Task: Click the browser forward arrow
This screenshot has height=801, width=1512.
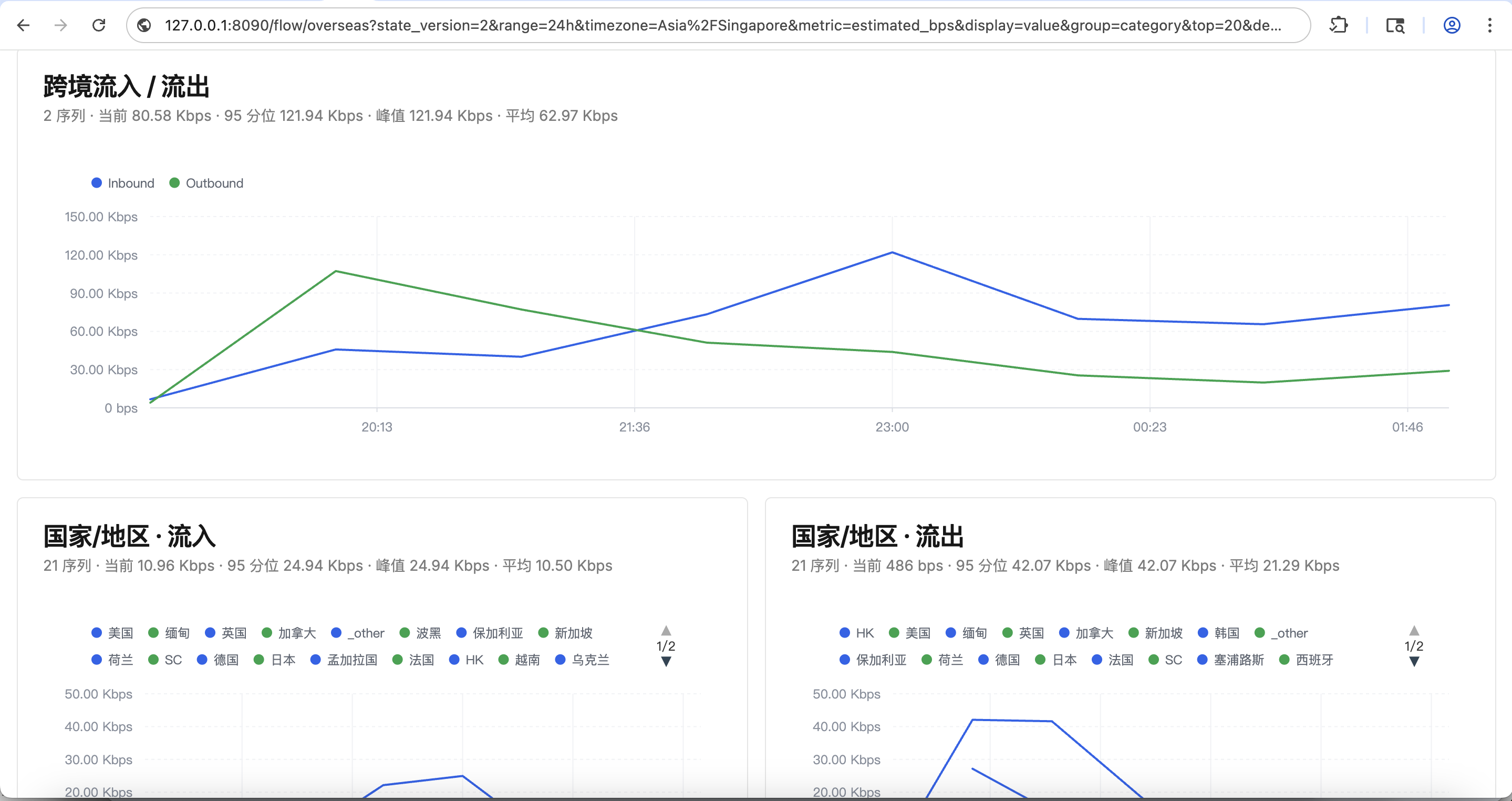Action: coord(61,25)
